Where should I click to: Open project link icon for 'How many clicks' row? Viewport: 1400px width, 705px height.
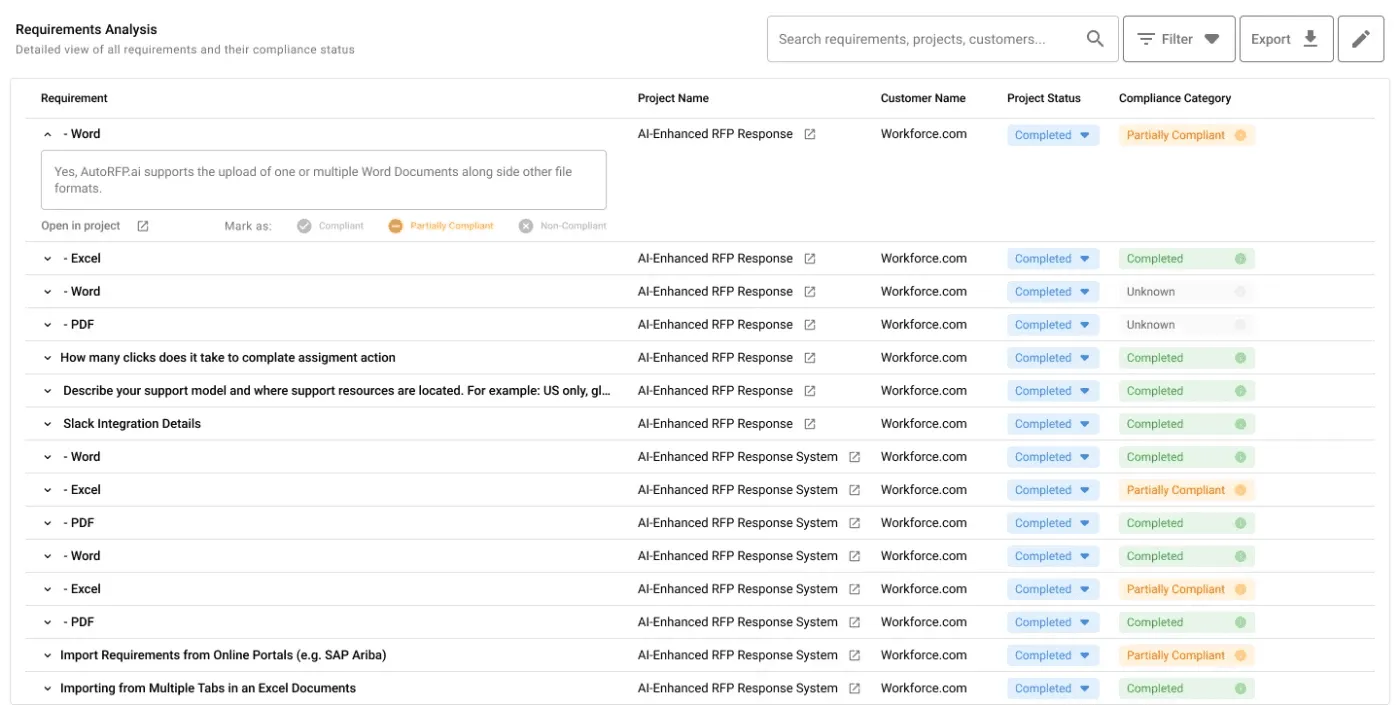click(810, 358)
